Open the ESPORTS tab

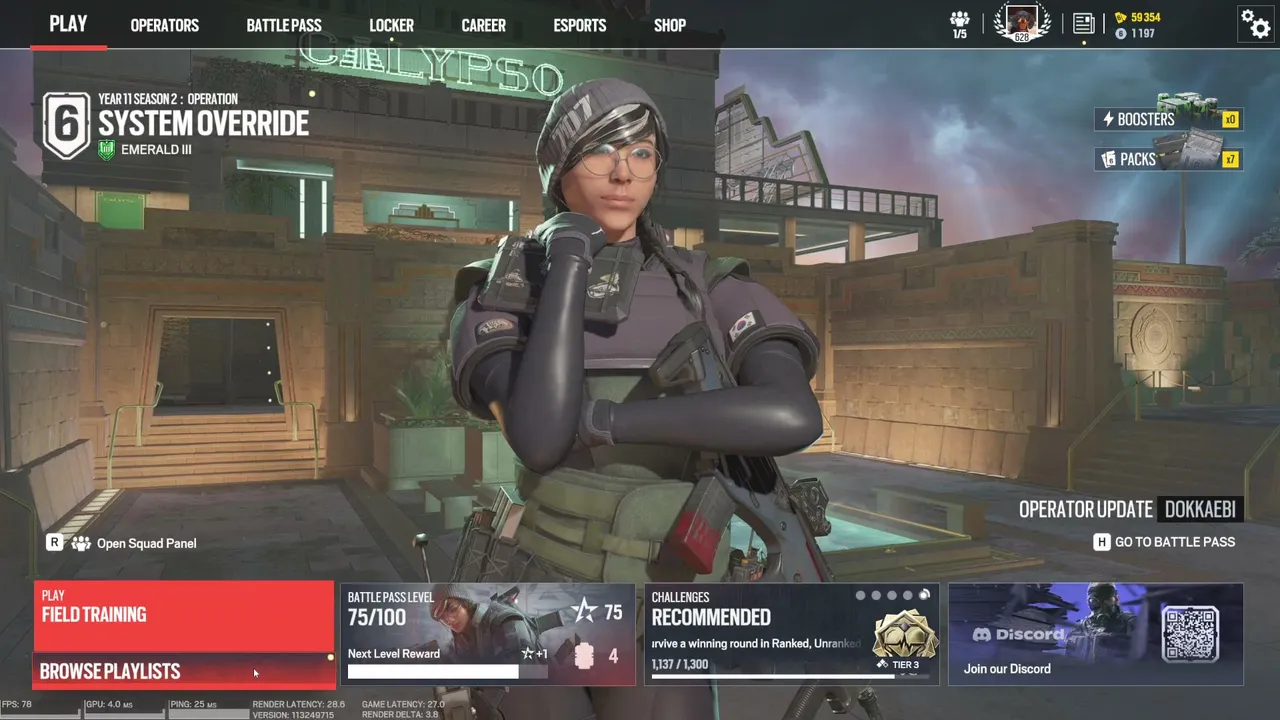580,25
